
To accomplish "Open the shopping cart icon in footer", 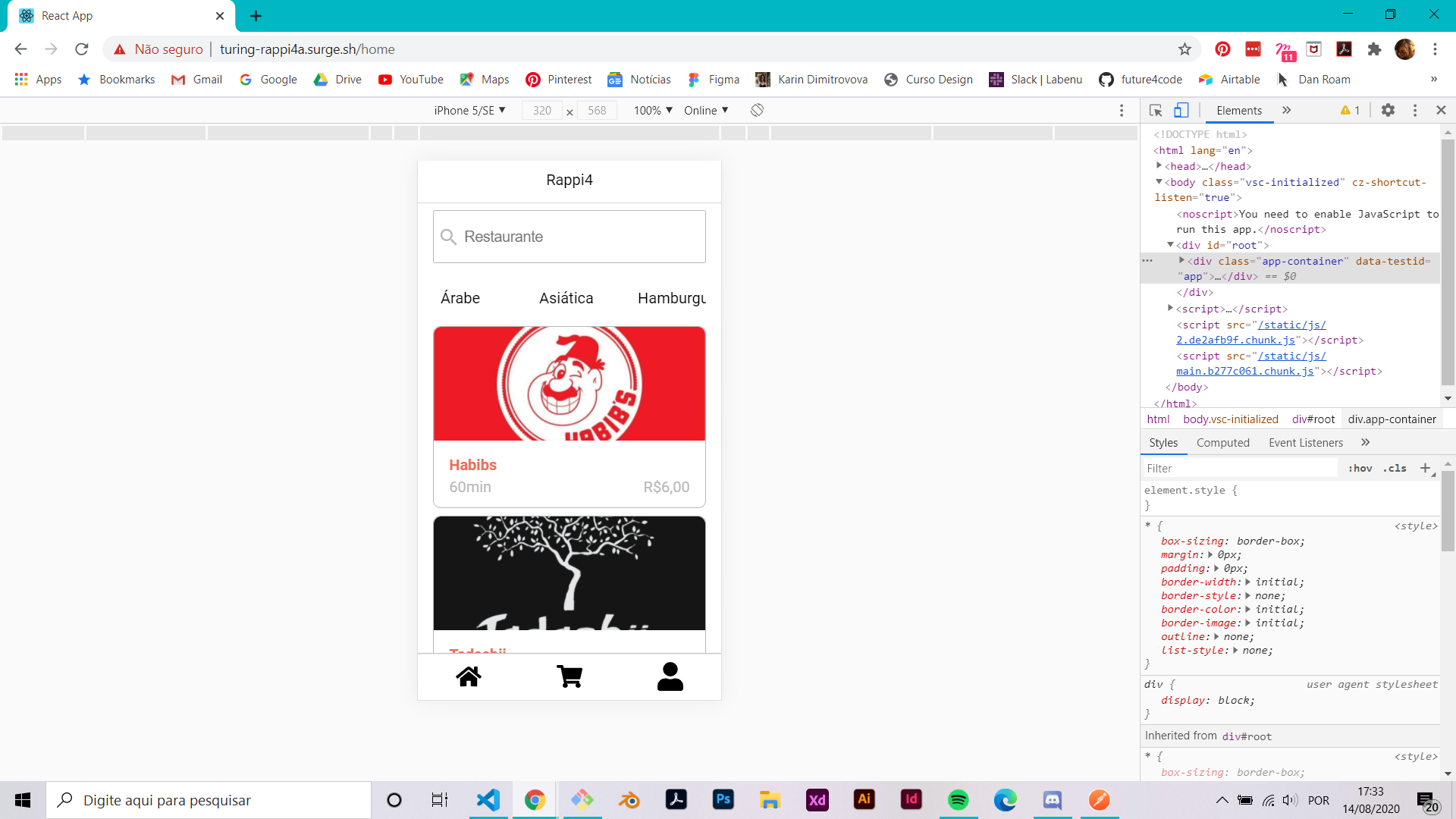I will click(x=569, y=676).
